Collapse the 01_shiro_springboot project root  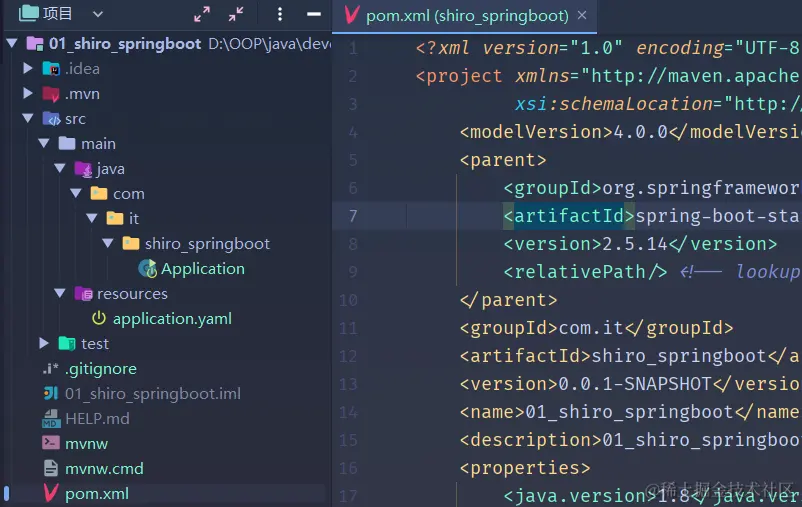12,43
